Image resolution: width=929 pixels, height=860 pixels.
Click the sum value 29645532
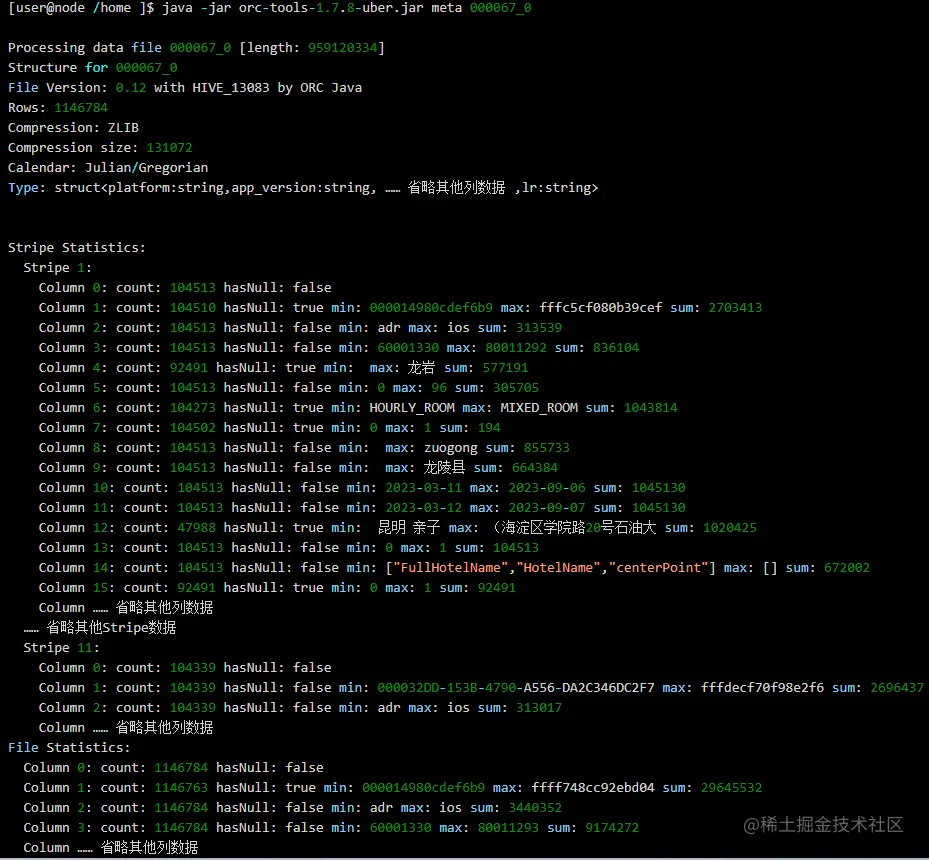click(x=732, y=788)
